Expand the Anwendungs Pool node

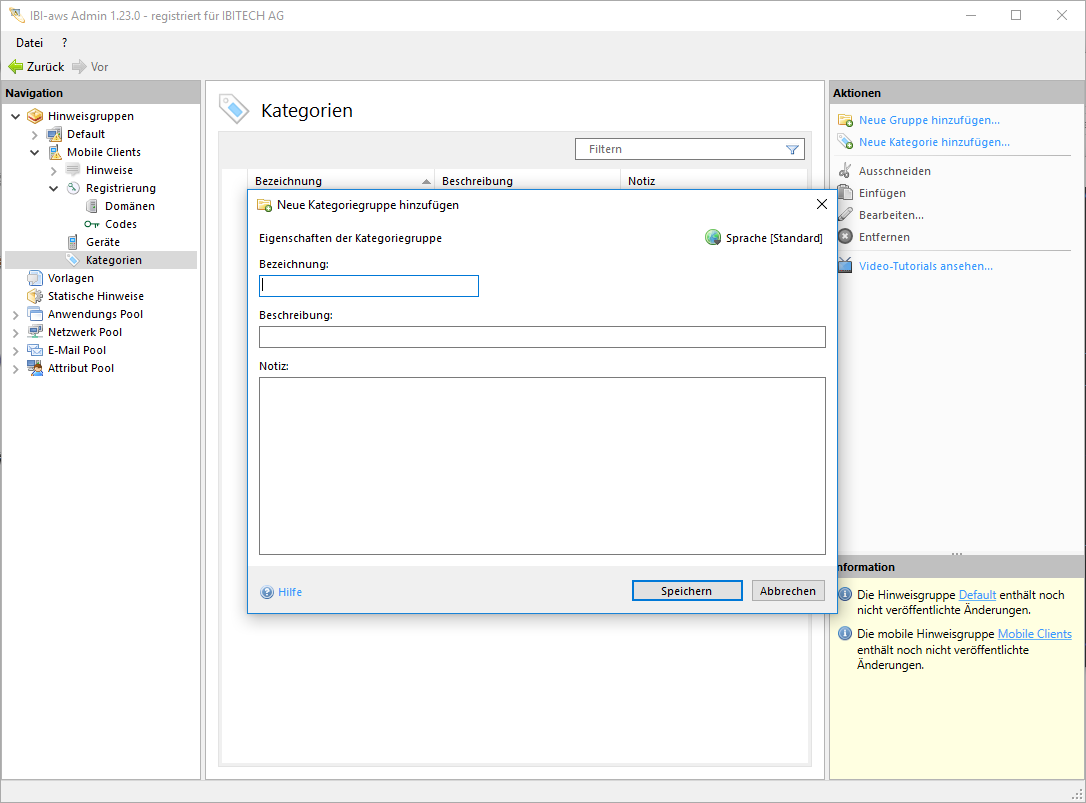click(16, 314)
